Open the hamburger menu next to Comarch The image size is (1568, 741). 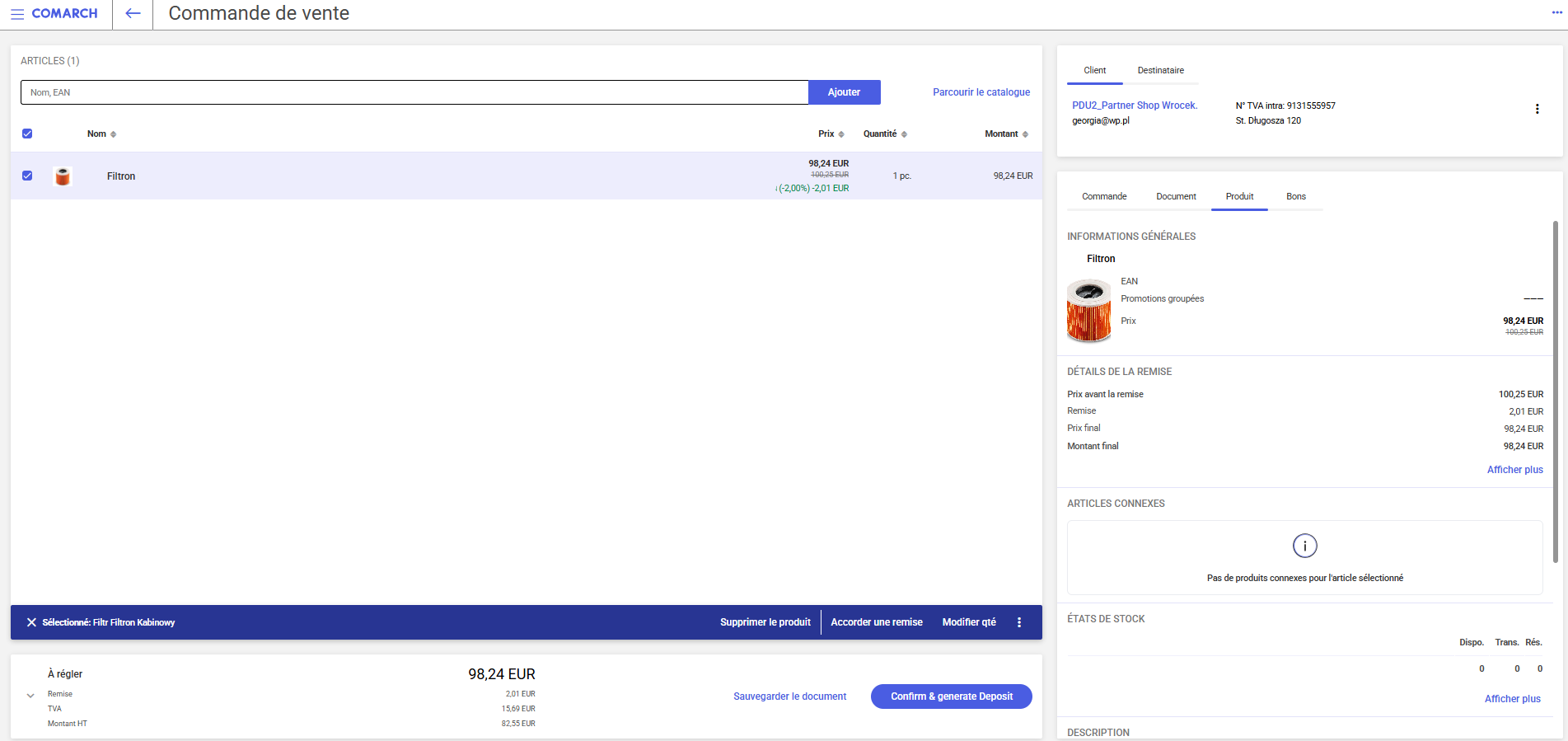pos(17,14)
